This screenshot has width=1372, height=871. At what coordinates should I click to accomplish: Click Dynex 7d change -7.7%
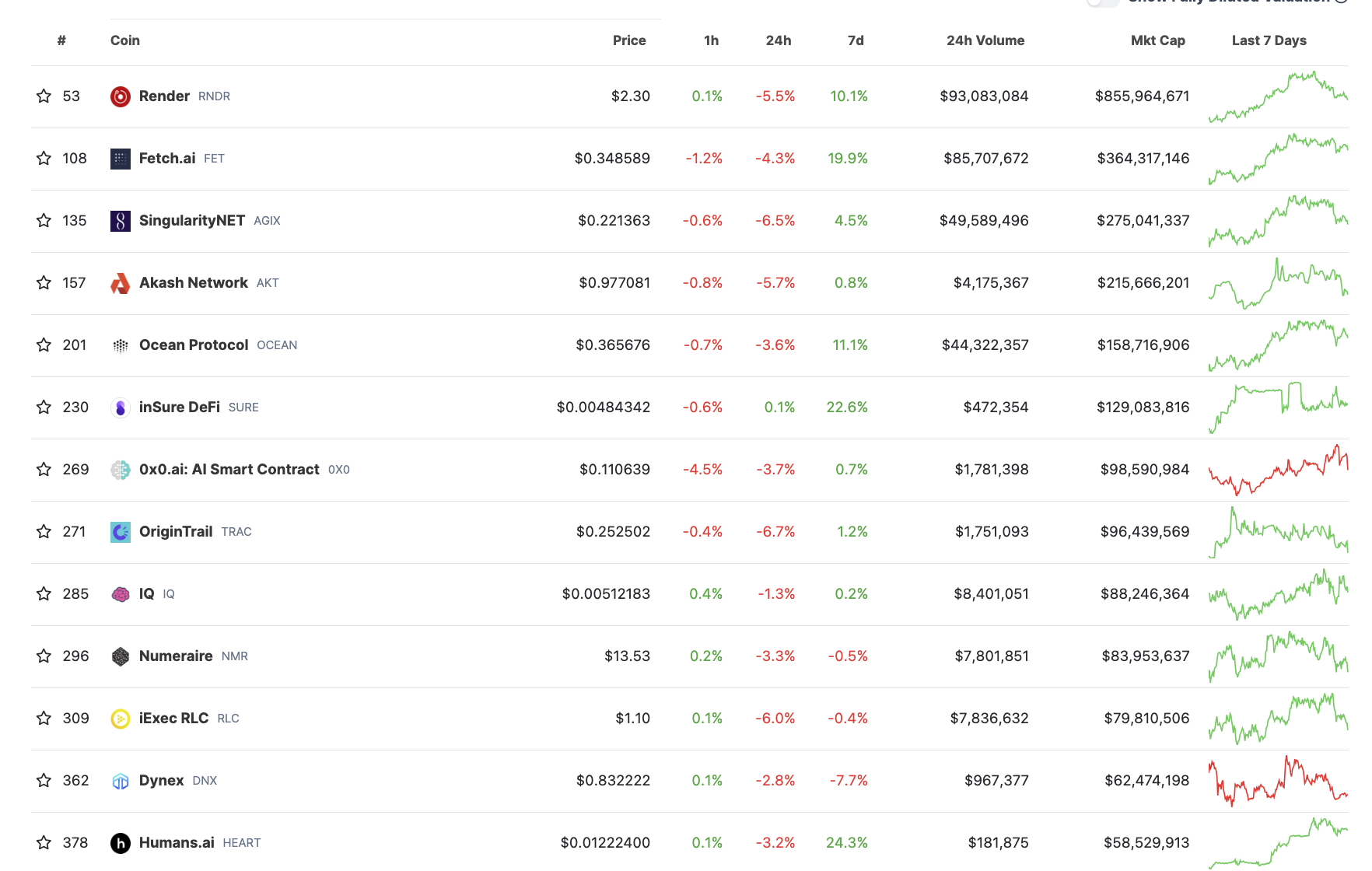(x=849, y=780)
